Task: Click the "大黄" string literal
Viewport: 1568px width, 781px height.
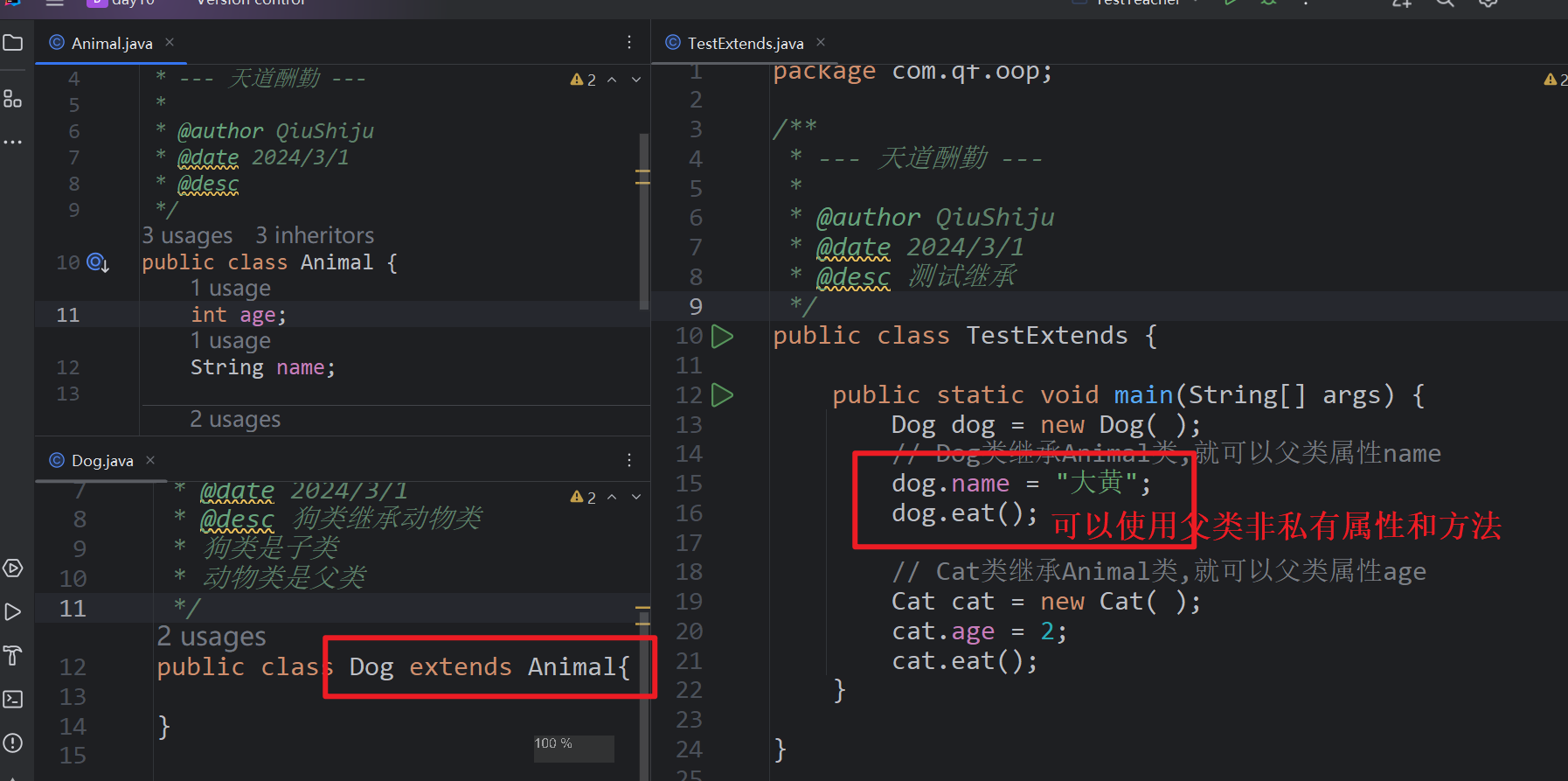Action: click(x=1096, y=483)
